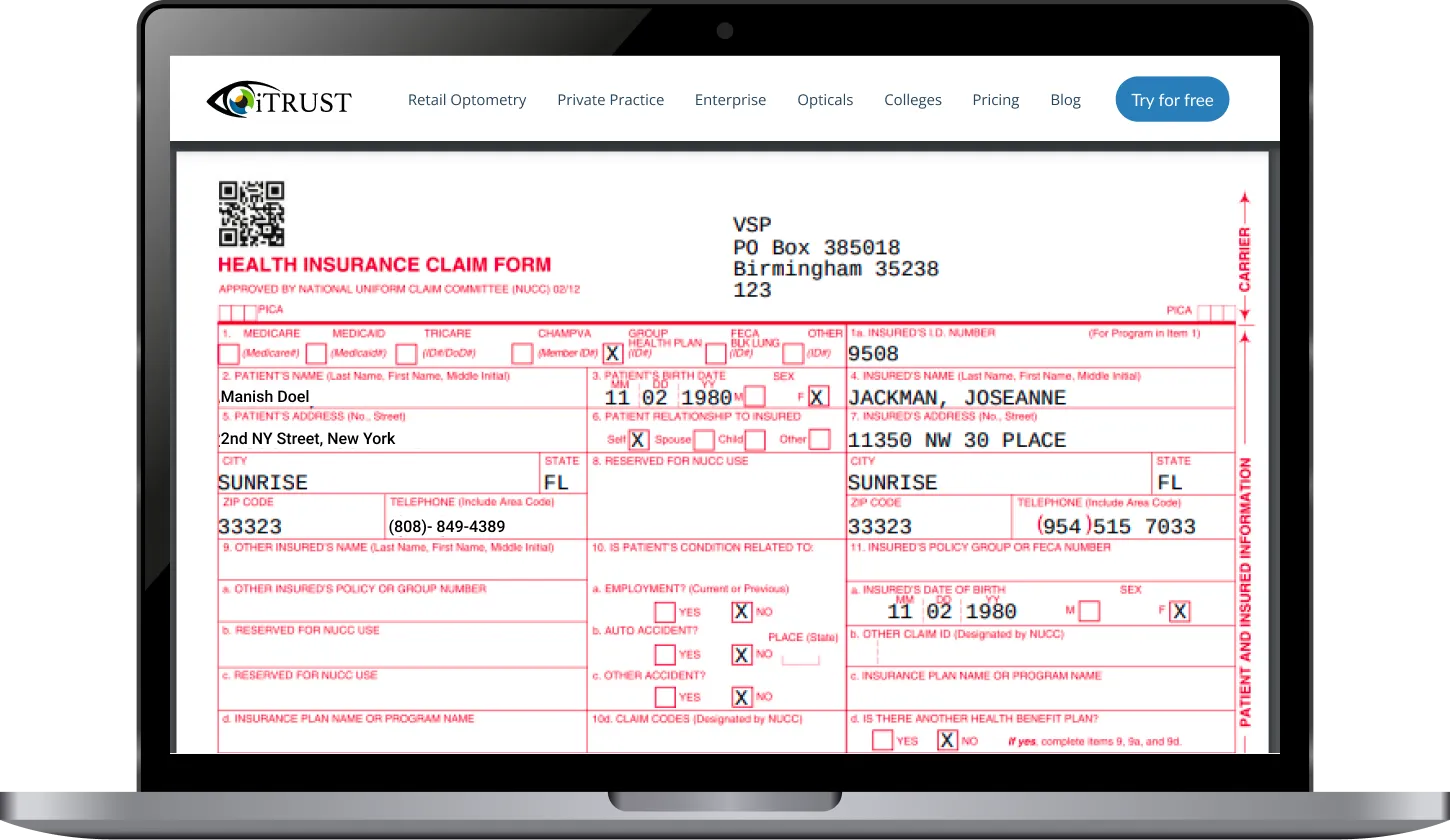View the Pricing page
The image size is (1450, 840).
tap(995, 100)
